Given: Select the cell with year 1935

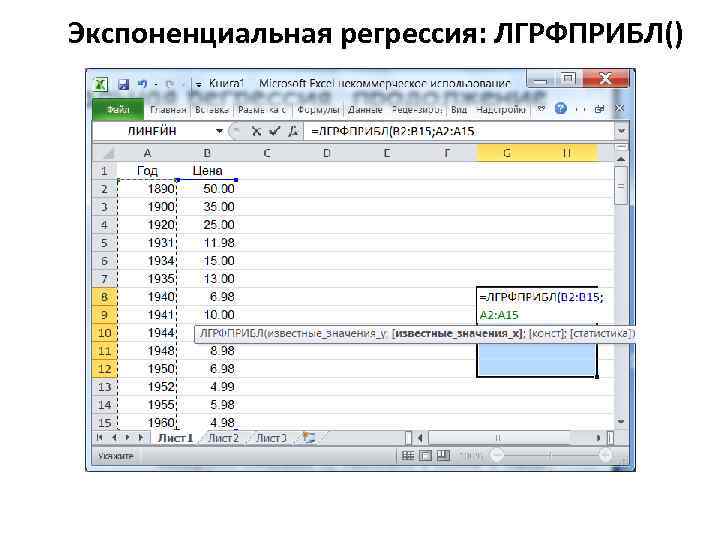Looking at the screenshot, I should coord(147,278).
